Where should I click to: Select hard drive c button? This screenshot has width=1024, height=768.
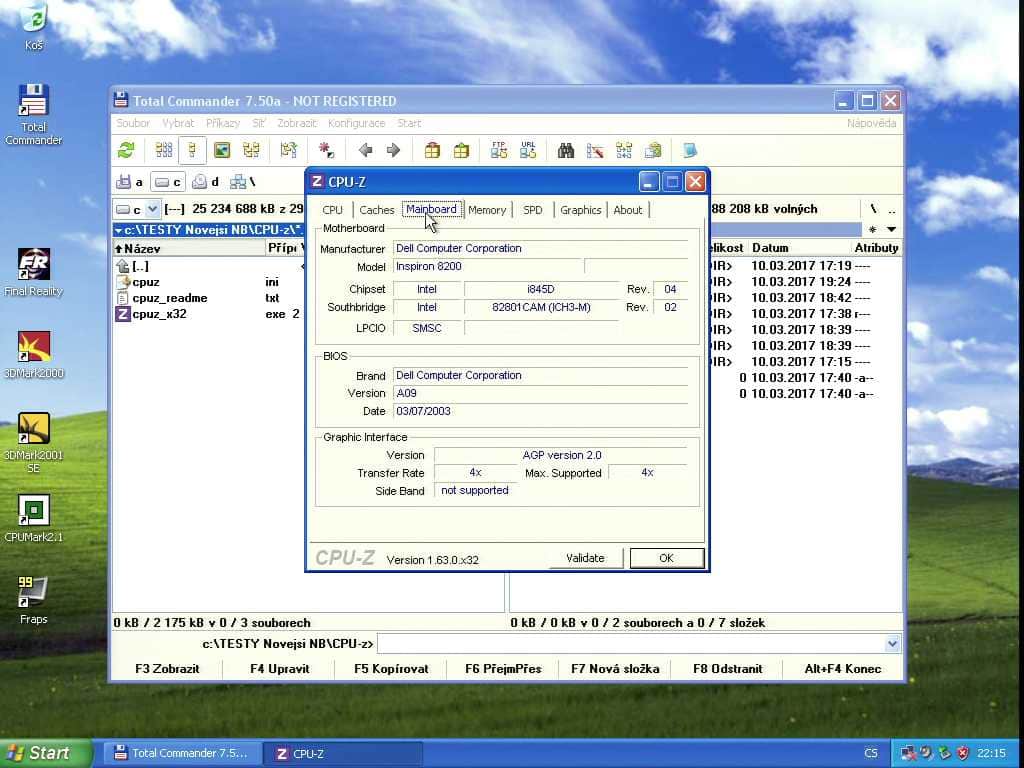pyautogui.click(x=168, y=182)
